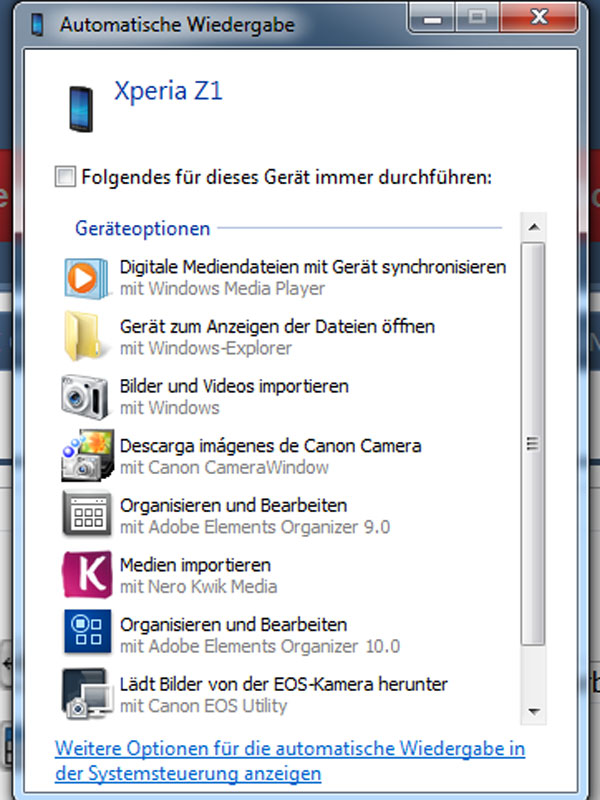Click the Canon CameraWindow icon
Screen dimensions: 600x800
(x=84, y=456)
